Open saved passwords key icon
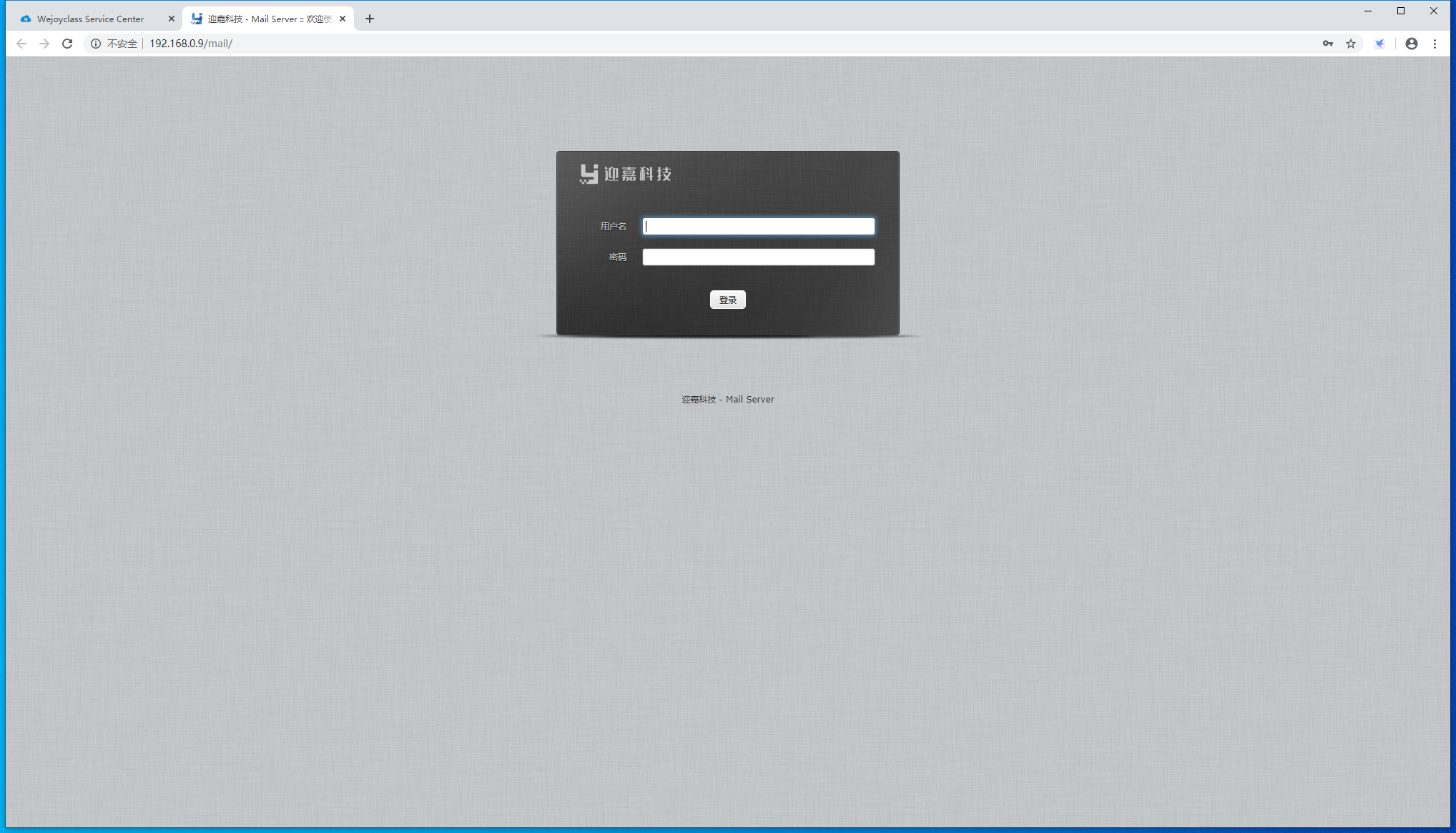 (1328, 44)
